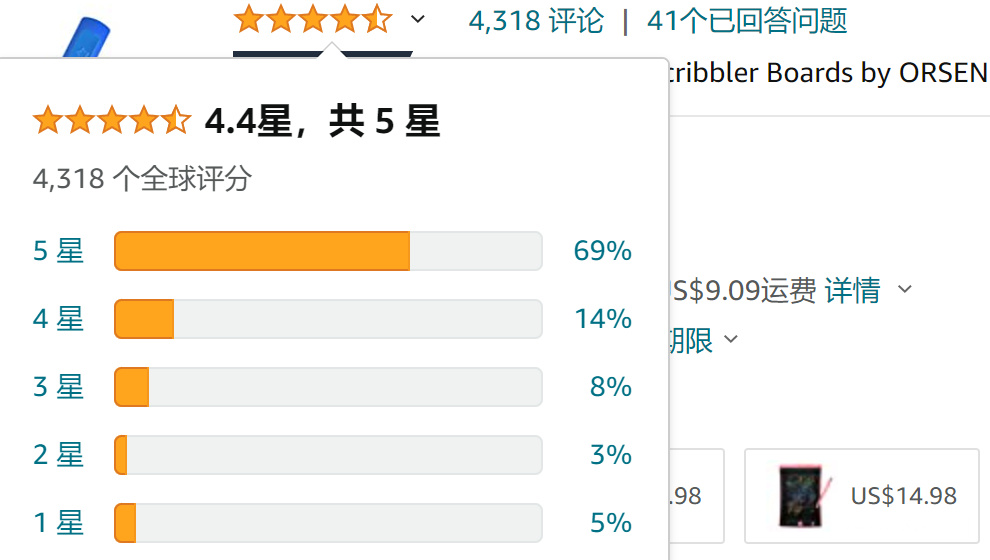
Task: Filter reviews by 1 星 label
Action: point(58,523)
